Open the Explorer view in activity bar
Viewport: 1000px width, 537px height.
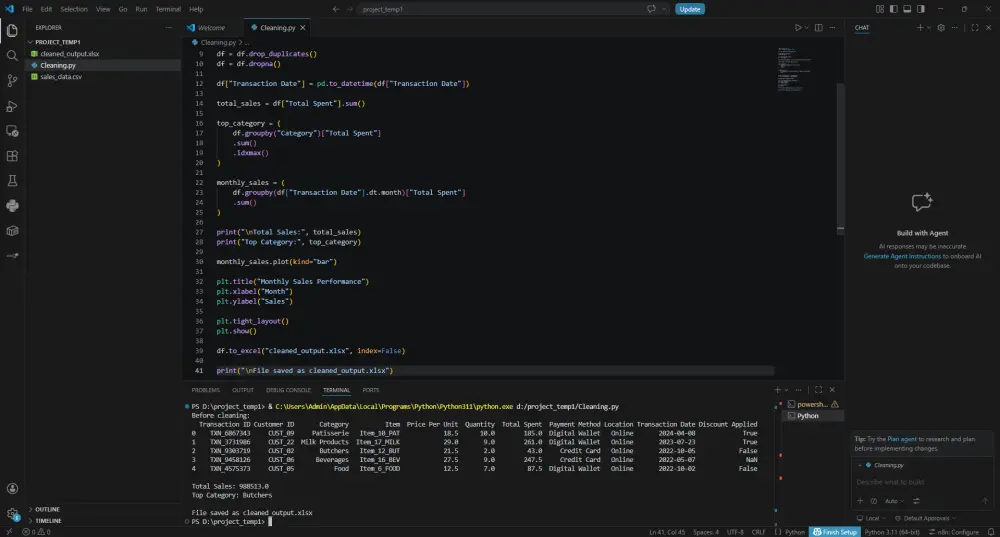point(12,31)
